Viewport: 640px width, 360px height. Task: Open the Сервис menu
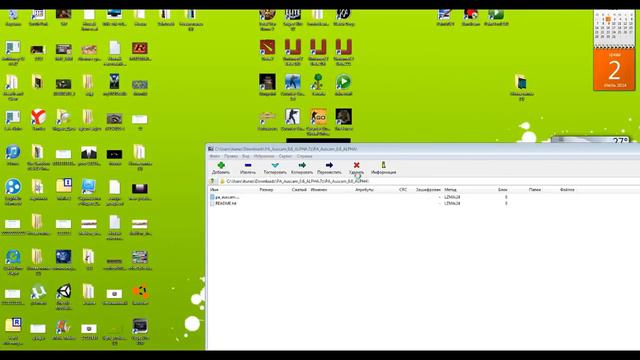(285, 156)
